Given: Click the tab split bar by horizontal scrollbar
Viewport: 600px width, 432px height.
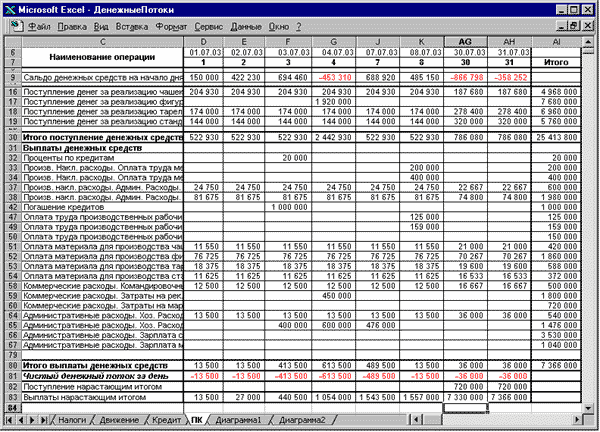Looking at the screenshot, I should (x=409, y=420).
